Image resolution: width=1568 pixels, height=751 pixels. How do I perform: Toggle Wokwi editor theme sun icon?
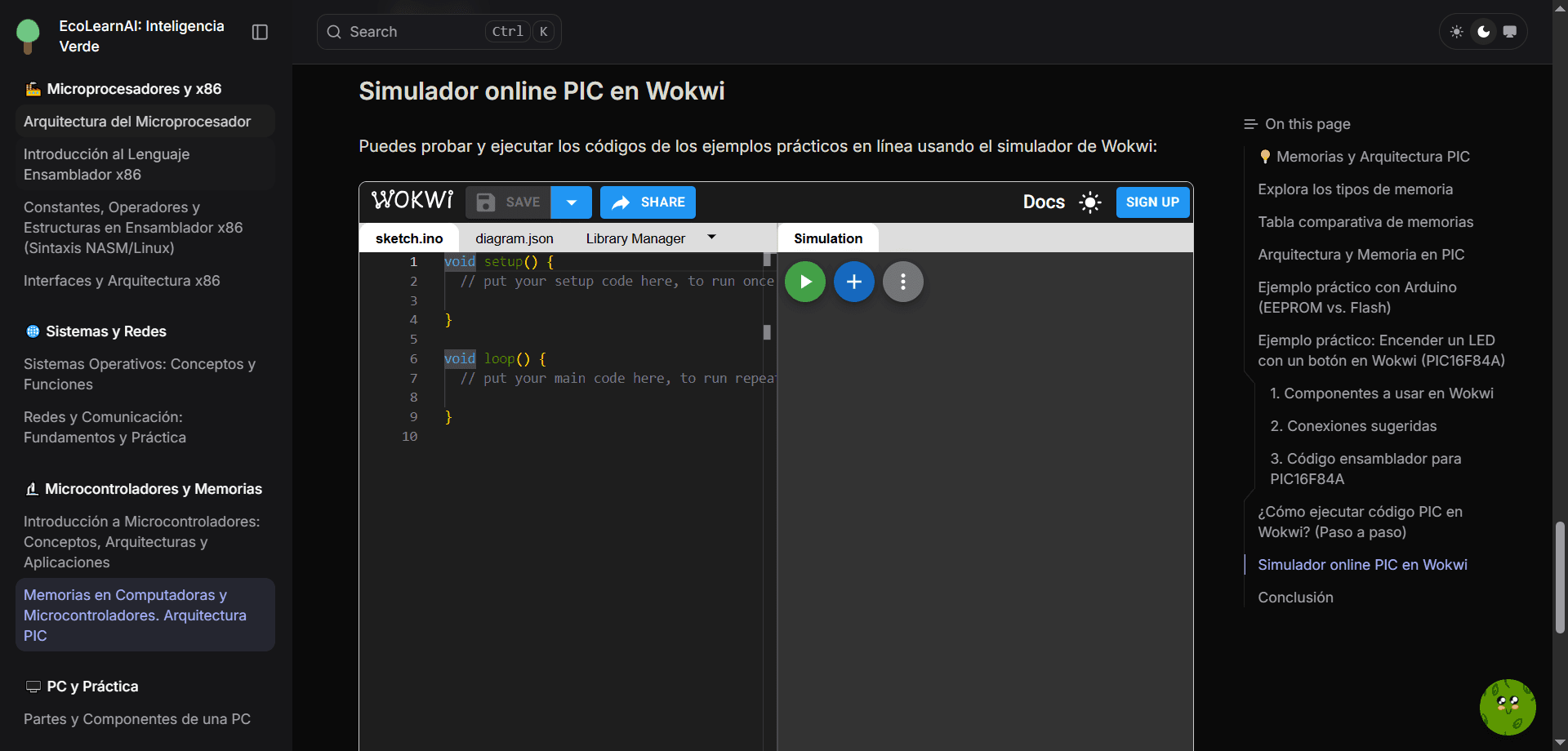[1089, 202]
